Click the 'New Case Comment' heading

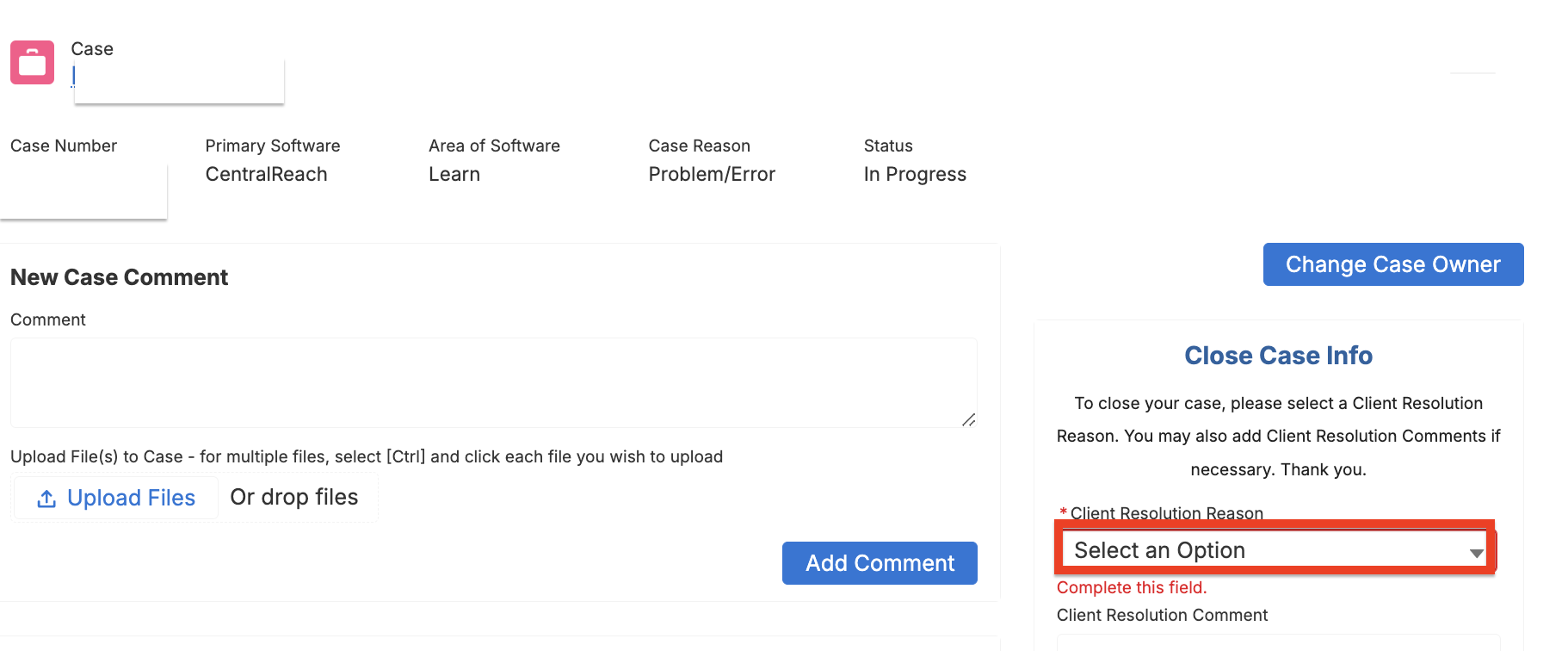click(x=120, y=277)
